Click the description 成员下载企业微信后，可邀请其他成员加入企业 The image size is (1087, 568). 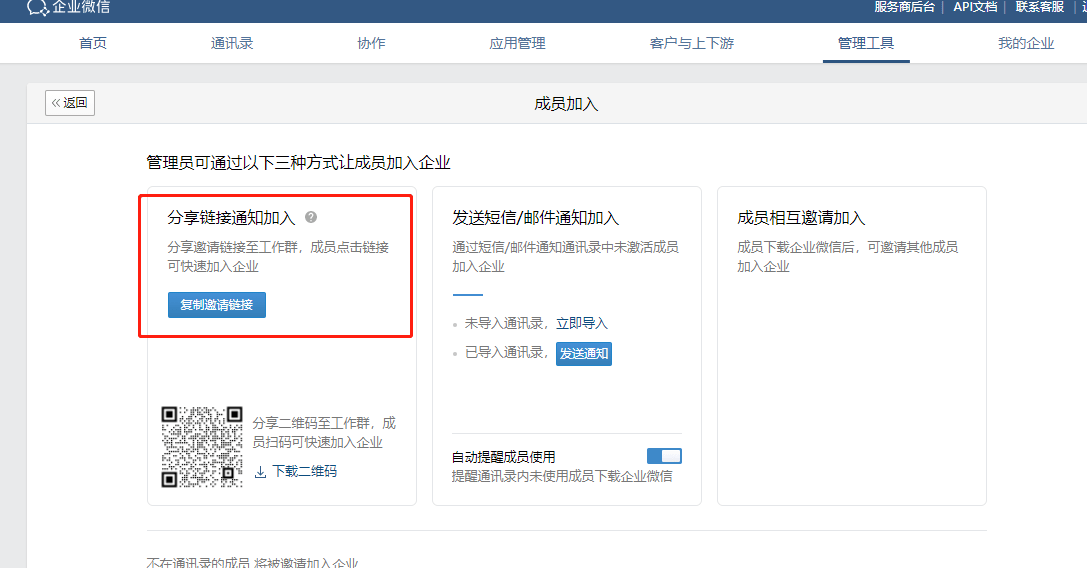coord(847,257)
